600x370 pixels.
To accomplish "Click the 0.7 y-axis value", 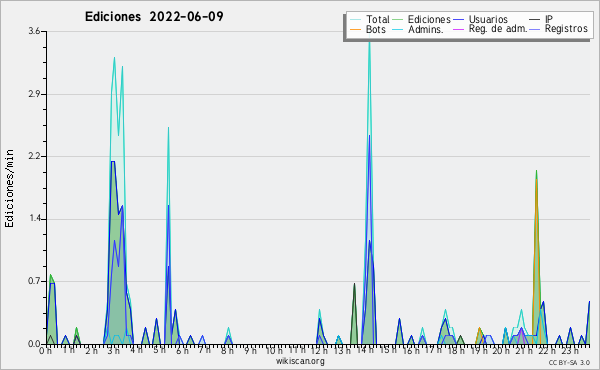I will 34,282.
